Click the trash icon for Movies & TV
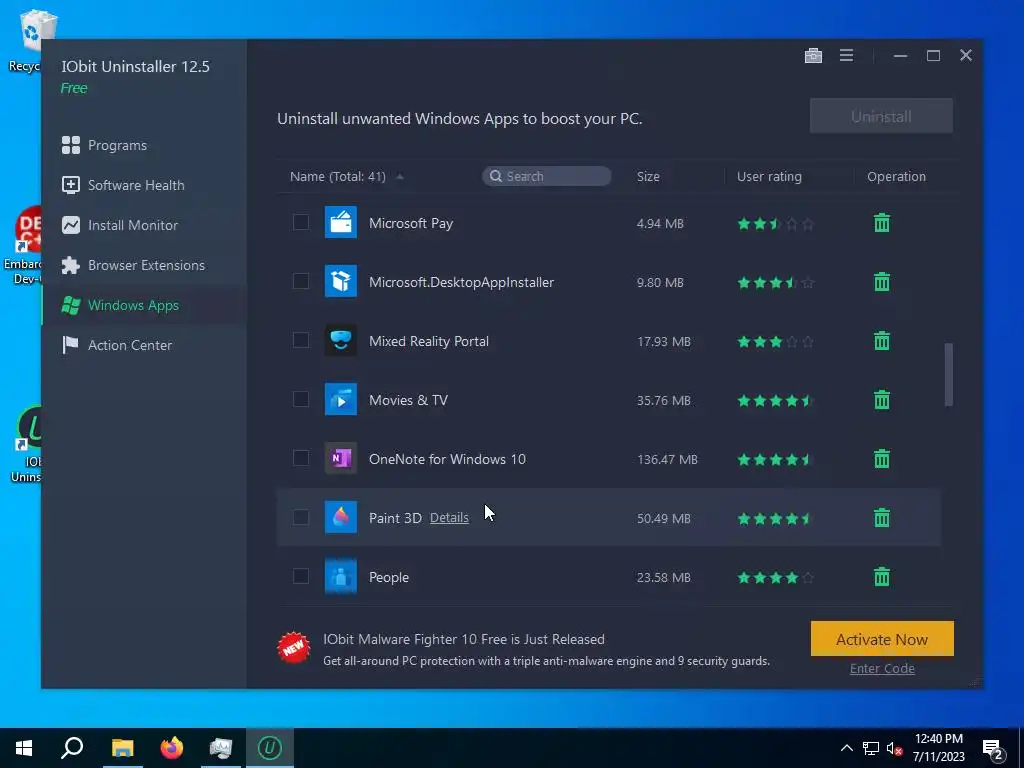 pyautogui.click(x=882, y=400)
